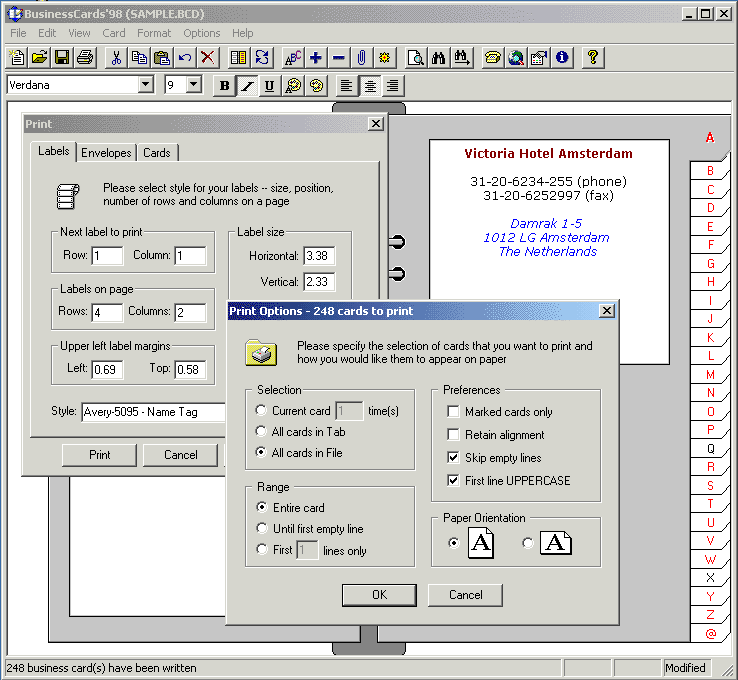
Task: Click the text color palette icon
Action: coord(293,86)
